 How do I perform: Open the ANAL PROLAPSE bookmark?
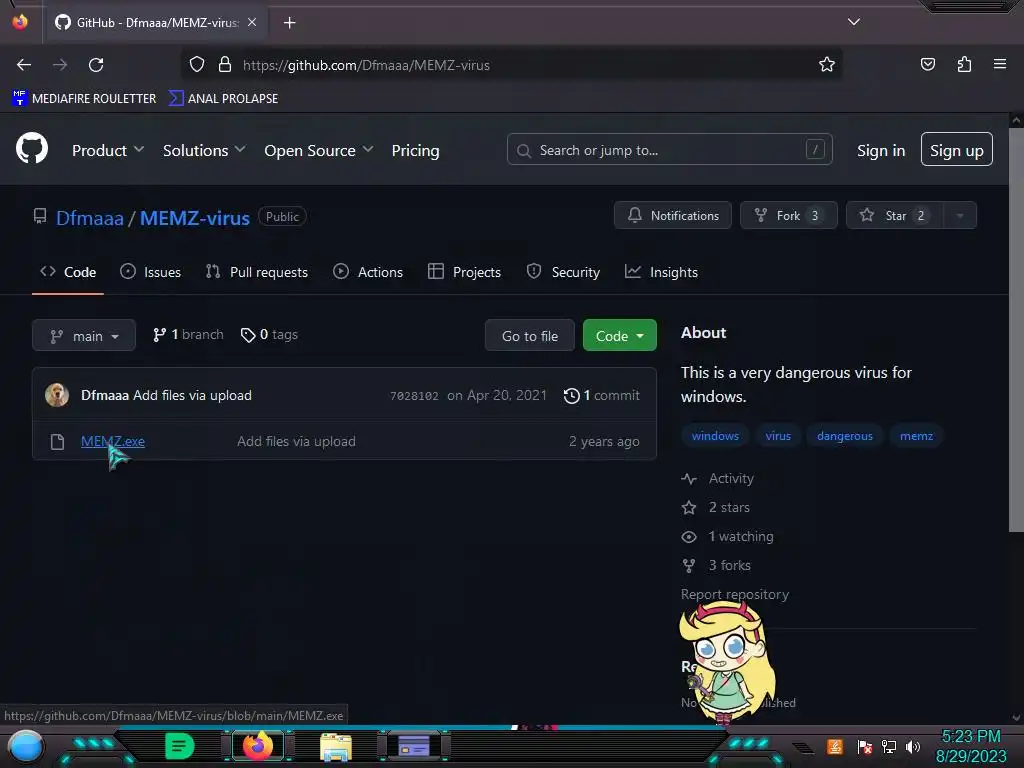point(223,99)
